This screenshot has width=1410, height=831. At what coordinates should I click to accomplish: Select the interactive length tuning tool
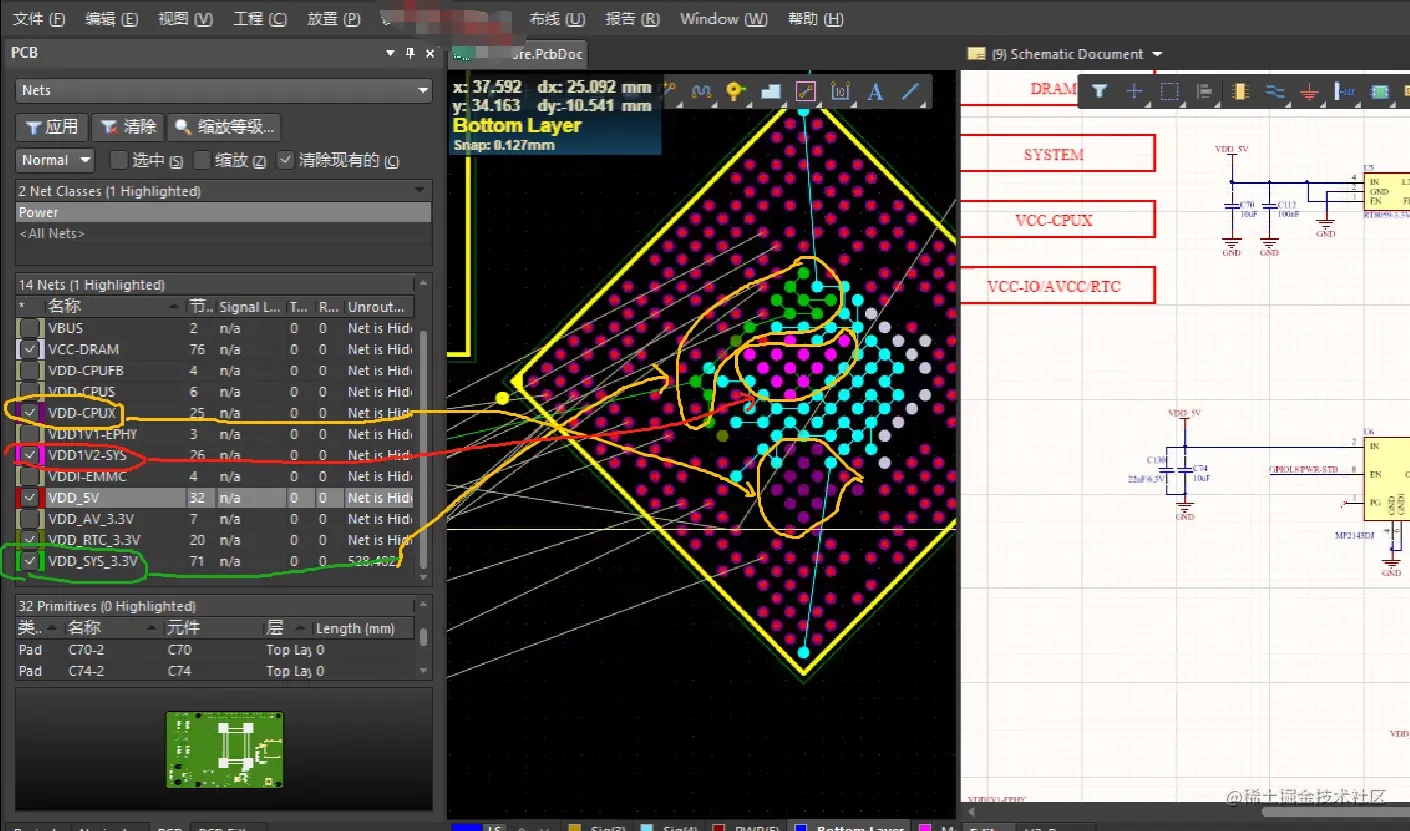coord(701,91)
